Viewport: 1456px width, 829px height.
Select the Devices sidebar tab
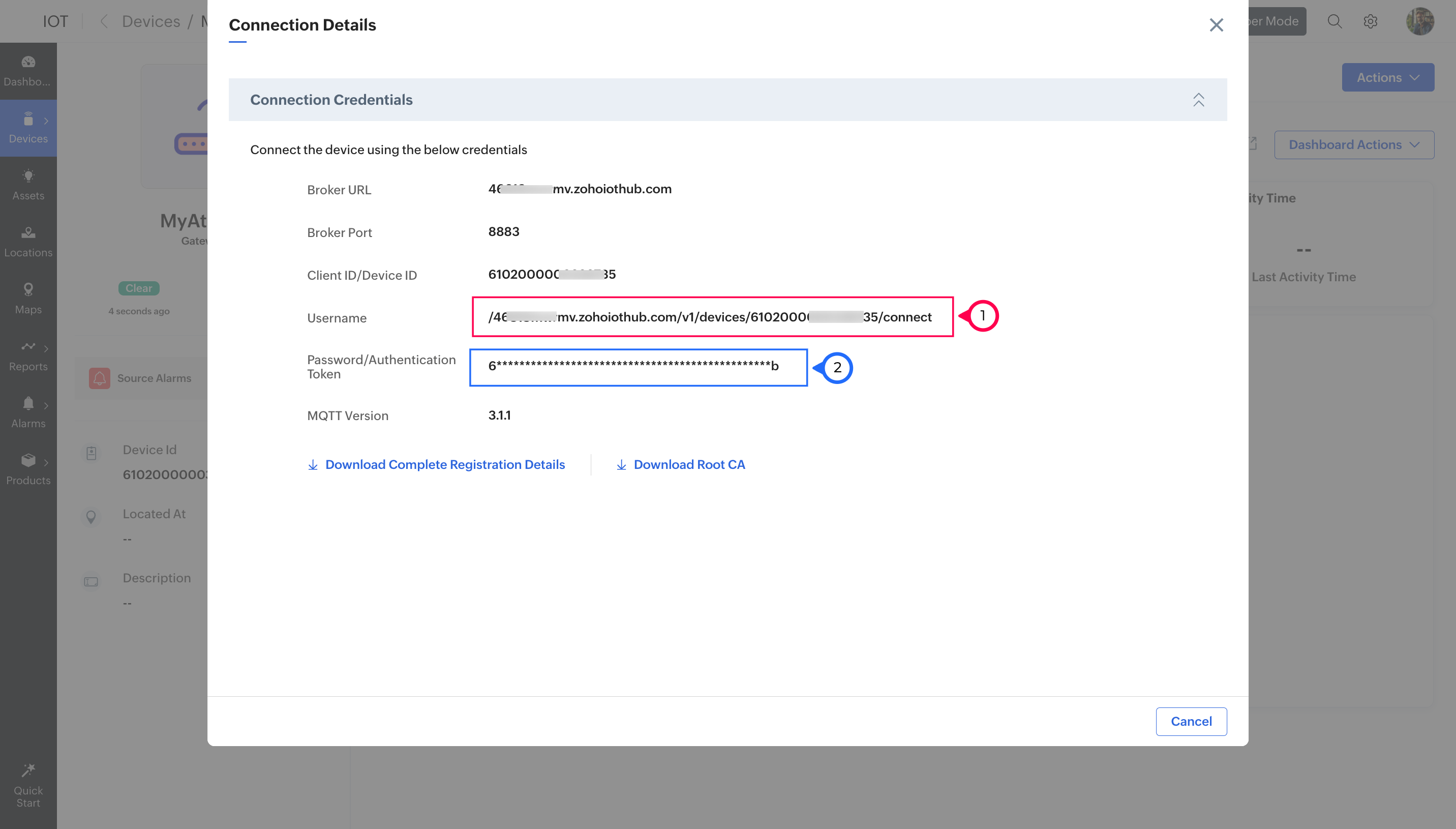28,128
